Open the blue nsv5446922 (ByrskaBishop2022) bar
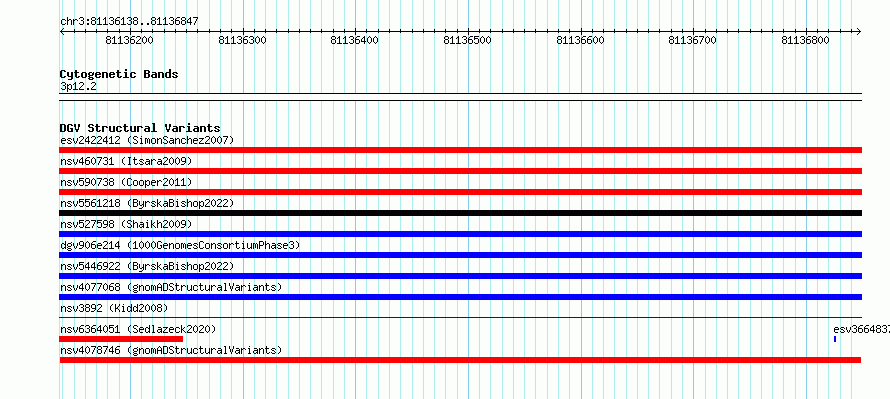 pos(460,276)
